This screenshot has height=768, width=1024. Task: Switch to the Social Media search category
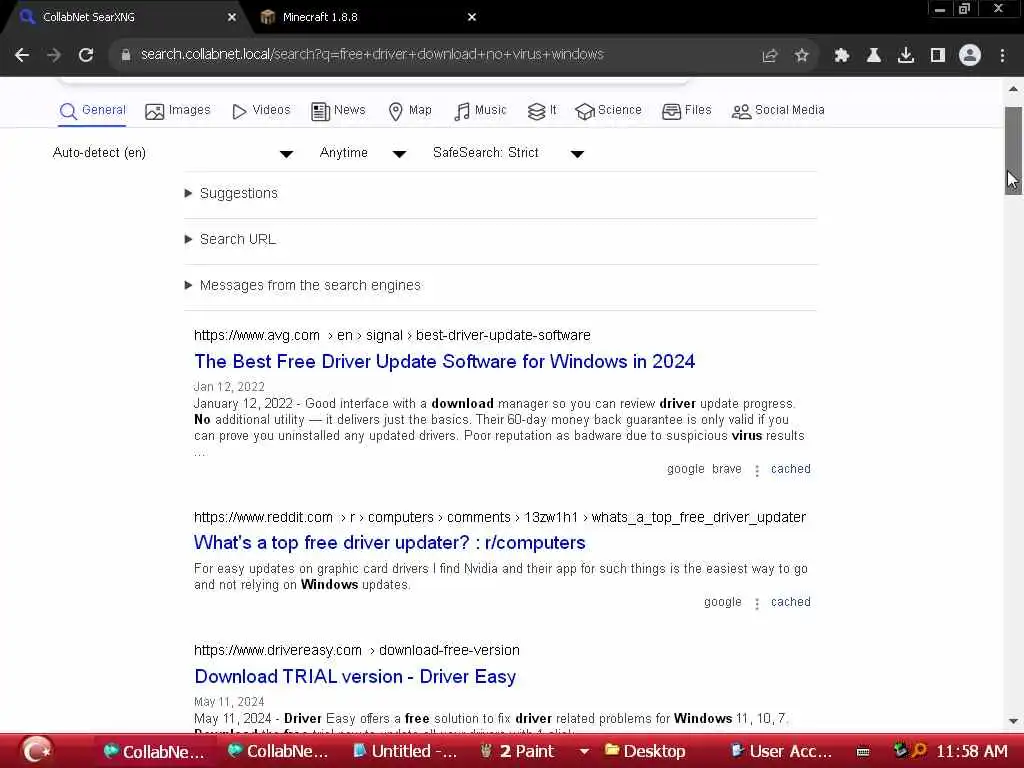[778, 110]
